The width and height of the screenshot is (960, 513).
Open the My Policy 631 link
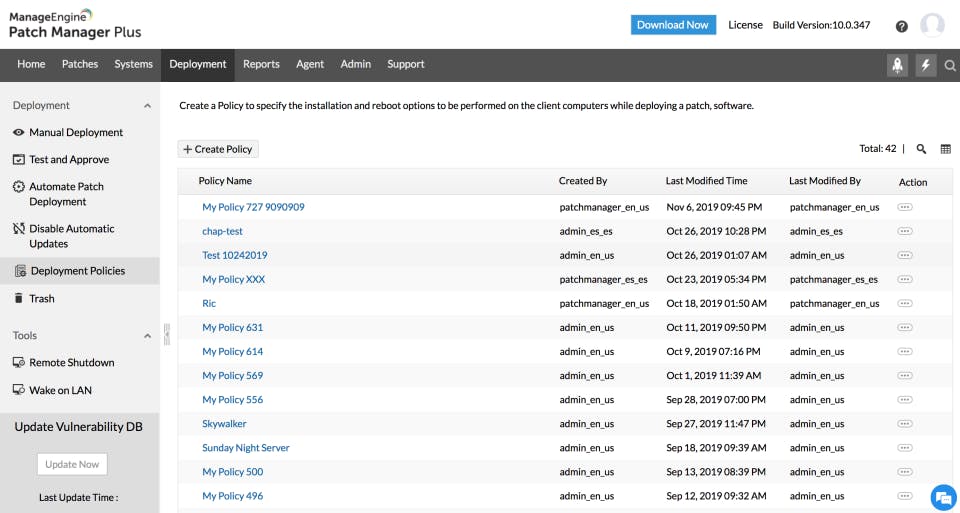pos(232,328)
